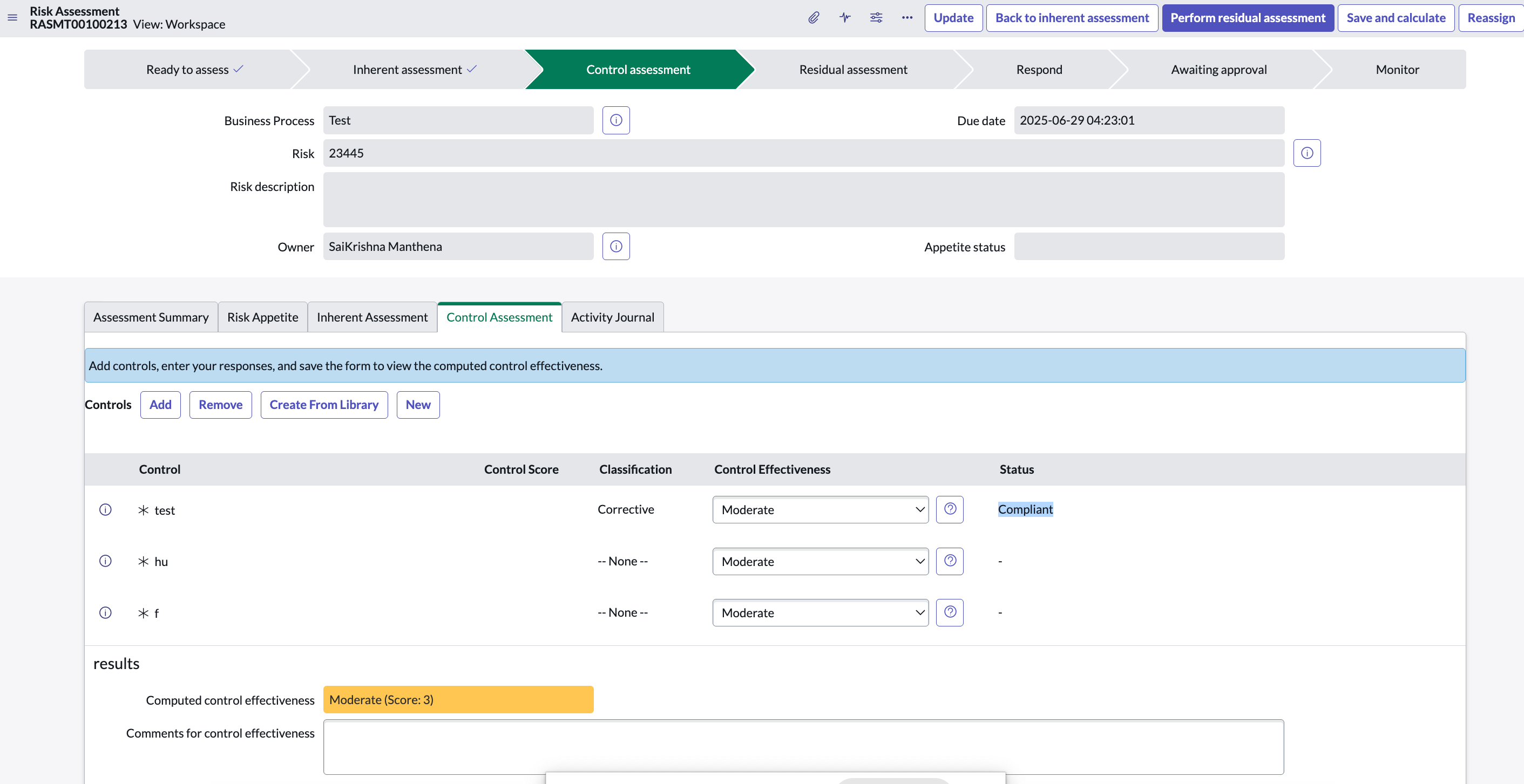Click Create From Library button

coord(323,405)
